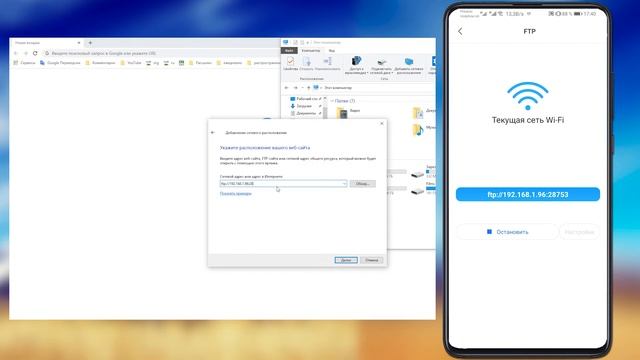The height and width of the screenshot is (360, 640).
Task: Open the Показать примеры link
Action: coord(236,194)
